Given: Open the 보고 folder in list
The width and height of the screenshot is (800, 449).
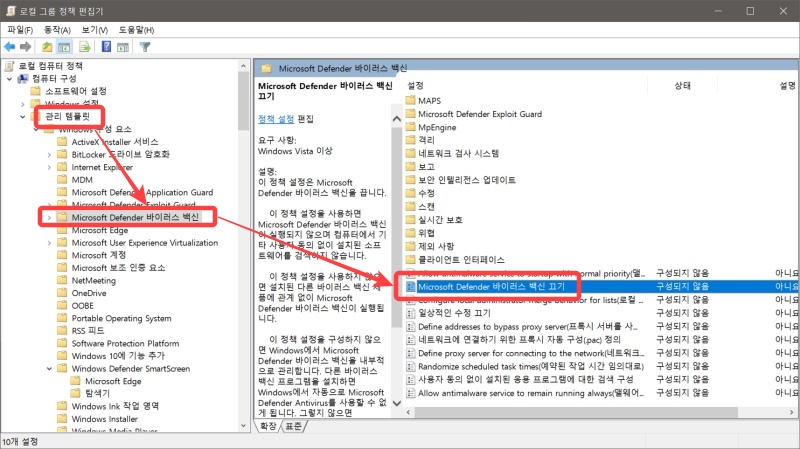Looking at the screenshot, I should tap(426, 166).
